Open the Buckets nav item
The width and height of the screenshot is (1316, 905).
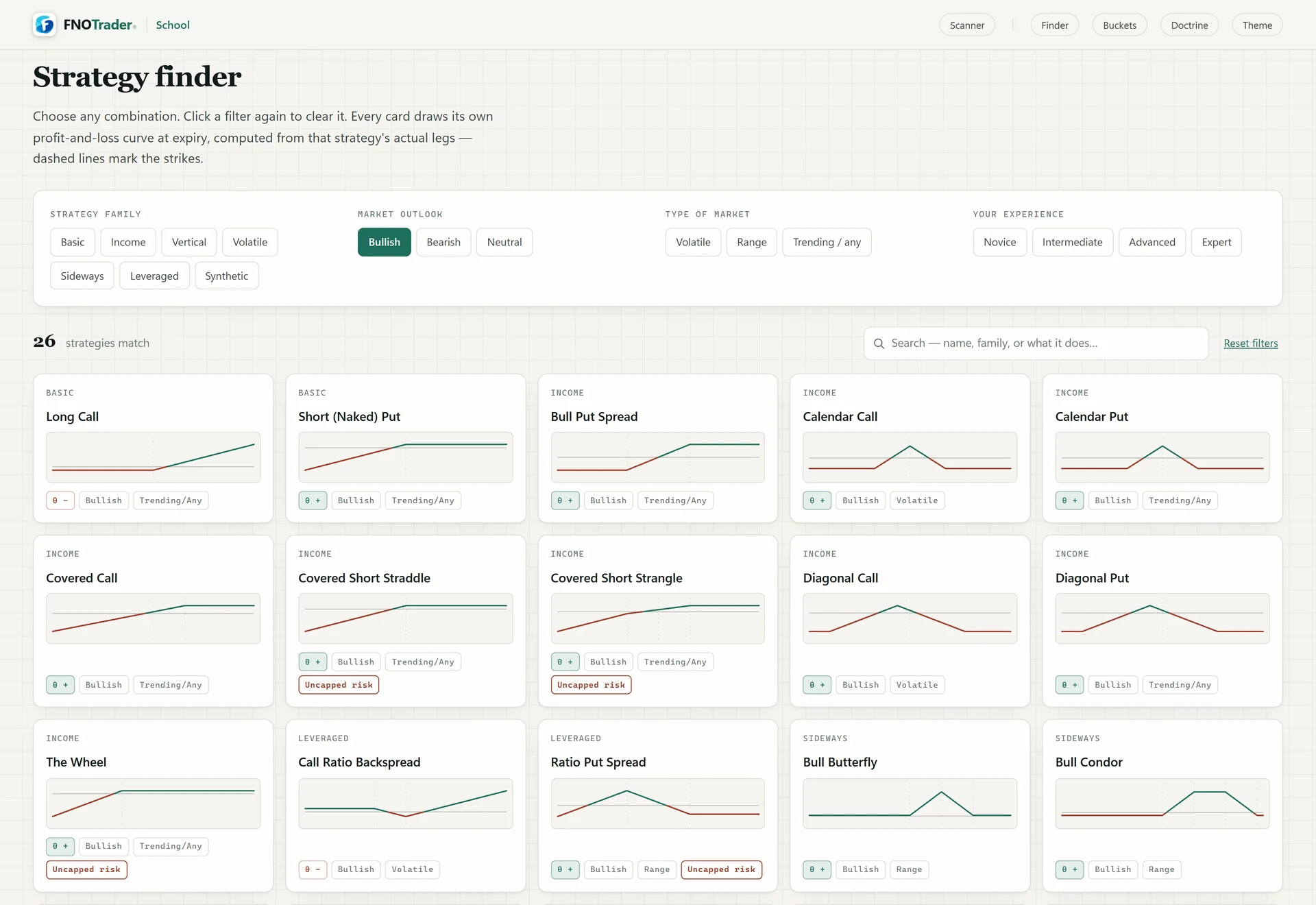(1119, 25)
